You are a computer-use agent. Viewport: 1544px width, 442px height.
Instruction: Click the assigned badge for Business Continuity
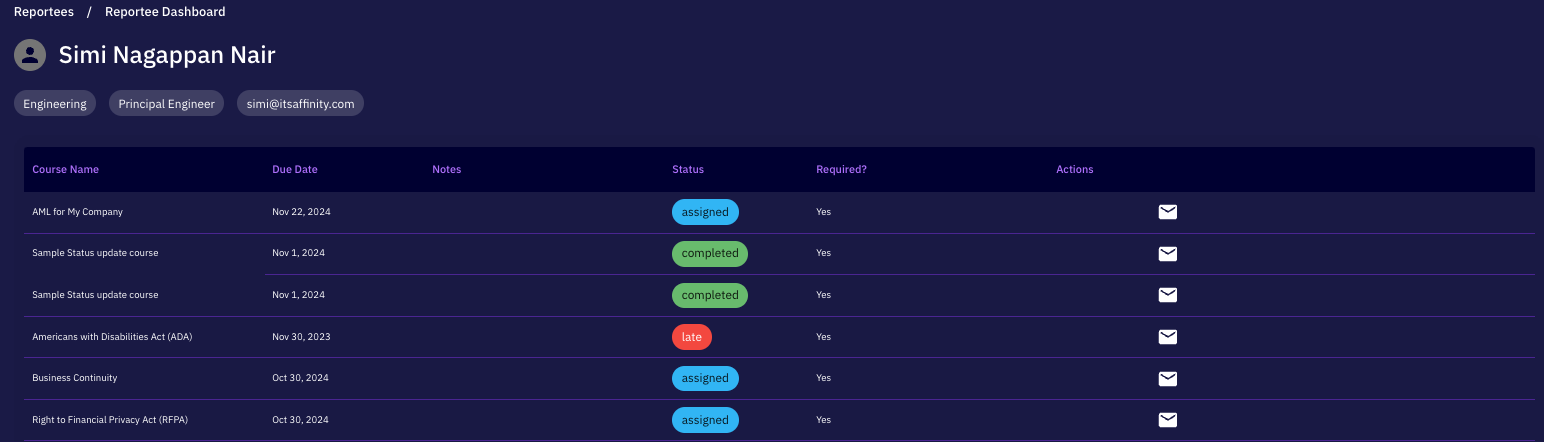click(x=705, y=378)
